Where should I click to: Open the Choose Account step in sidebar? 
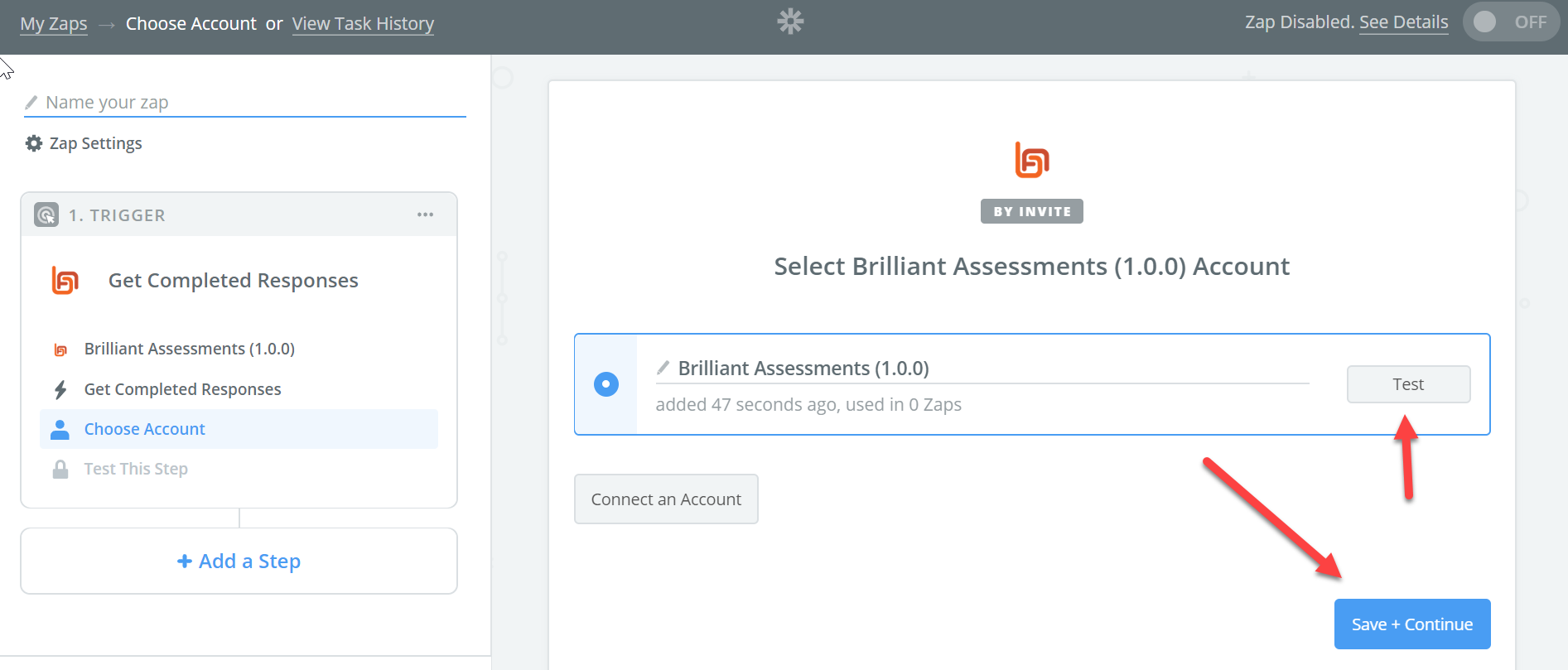pyautogui.click(x=145, y=429)
